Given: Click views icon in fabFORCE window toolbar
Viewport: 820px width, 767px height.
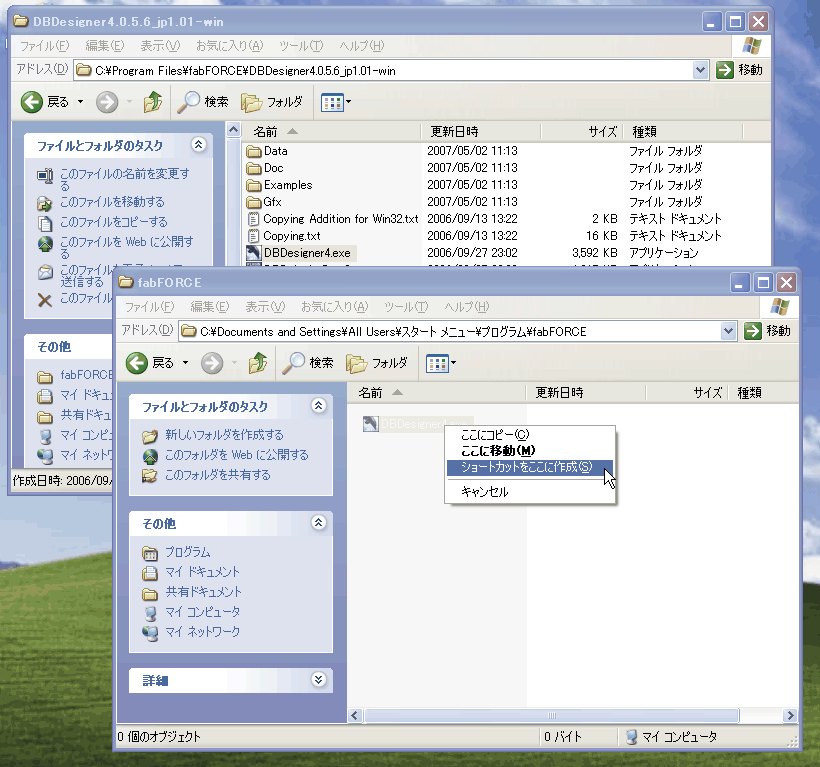Looking at the screenshot, I should click(x=437, y=363).
